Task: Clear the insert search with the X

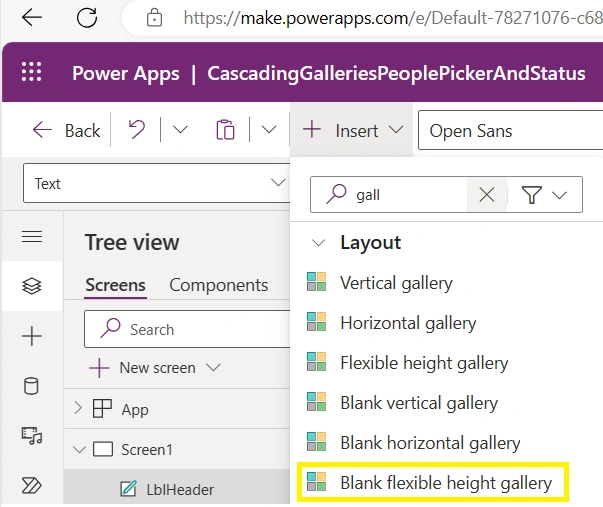Action: (x=487, y=195)
